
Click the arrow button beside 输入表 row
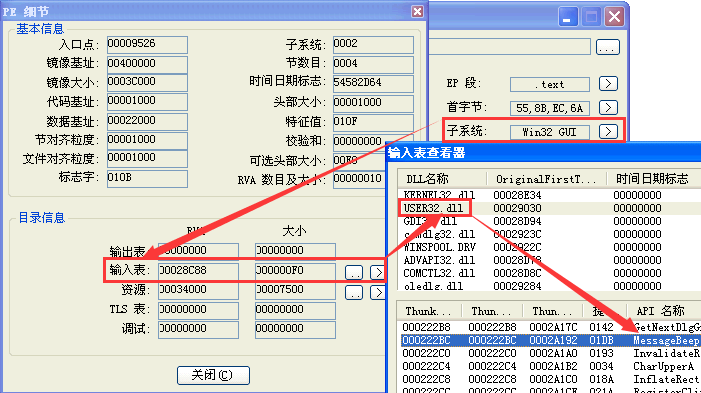(378, 273)
